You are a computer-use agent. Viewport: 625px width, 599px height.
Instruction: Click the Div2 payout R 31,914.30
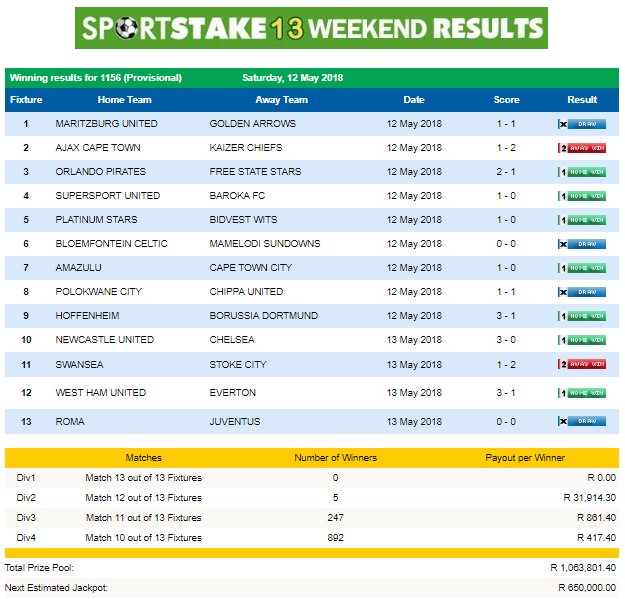point(590,497)
